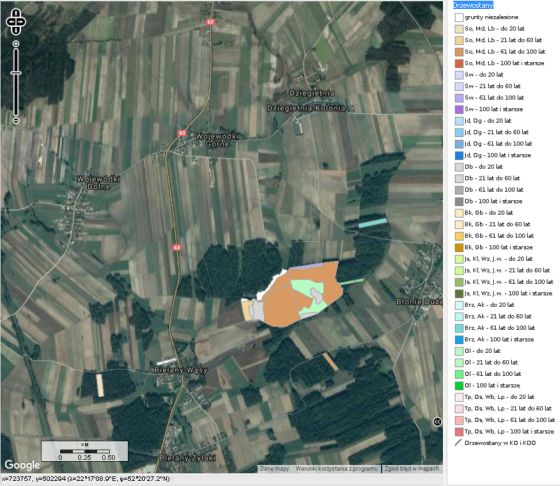Click road 63 marker near Wojewódki Górne

coord(182,133)
